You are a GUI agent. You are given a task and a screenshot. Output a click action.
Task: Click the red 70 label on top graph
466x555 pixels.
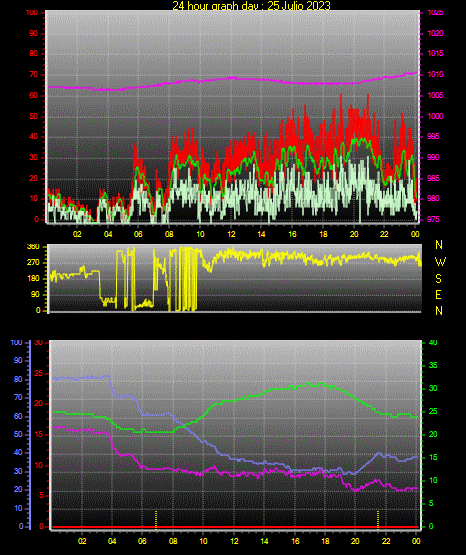(x=33, y=75)
